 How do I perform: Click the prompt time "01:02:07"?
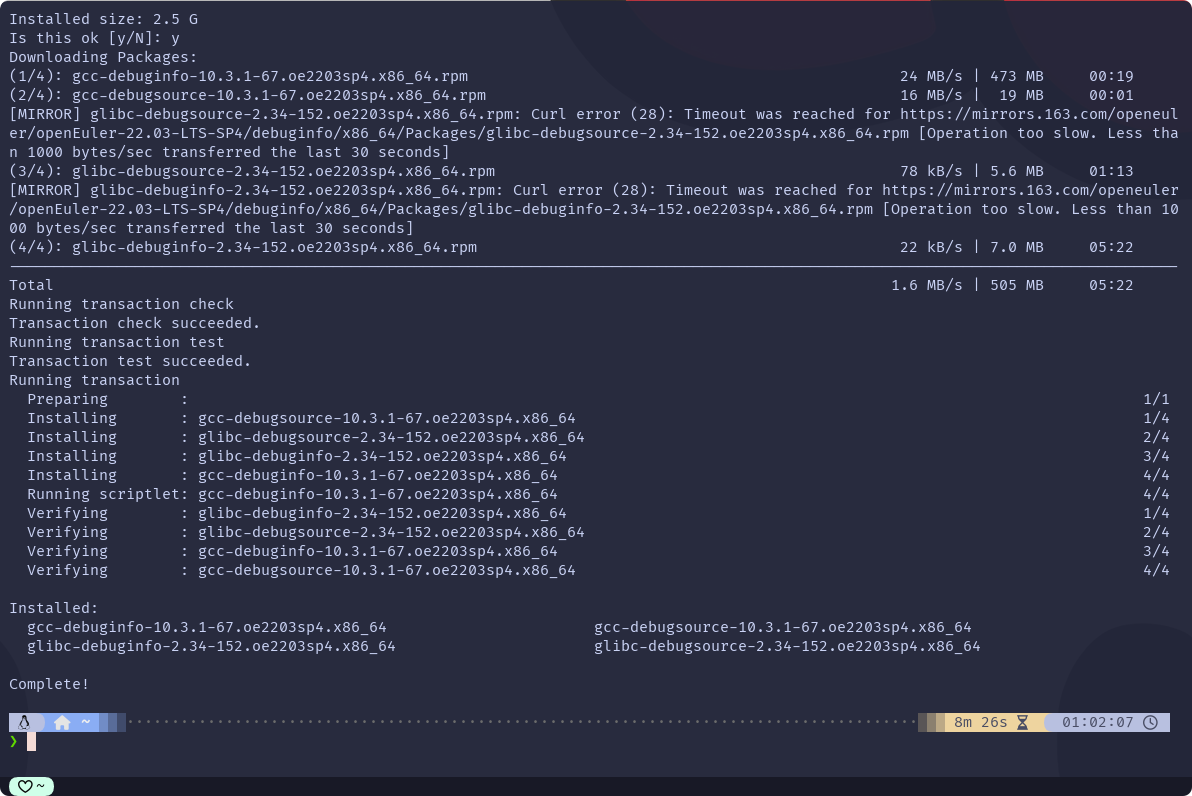[x=1097, y=722]
